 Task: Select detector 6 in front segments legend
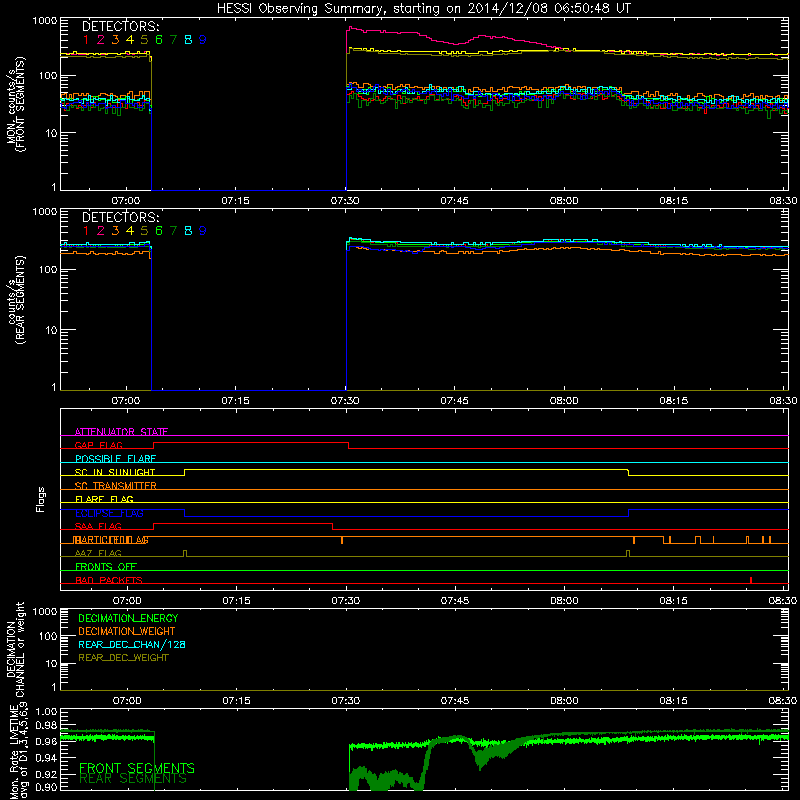click(x=159, y=40)
